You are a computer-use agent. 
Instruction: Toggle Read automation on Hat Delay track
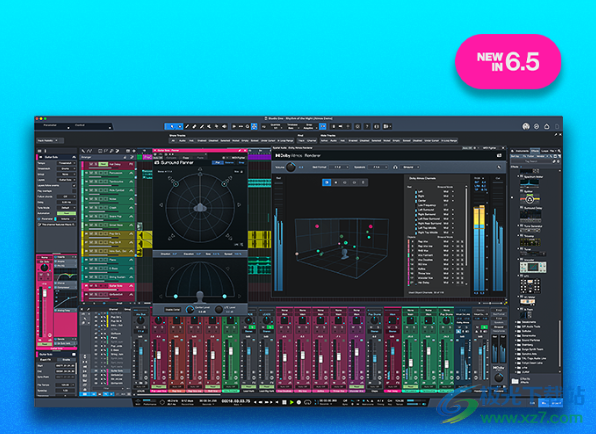click(103, 164)
